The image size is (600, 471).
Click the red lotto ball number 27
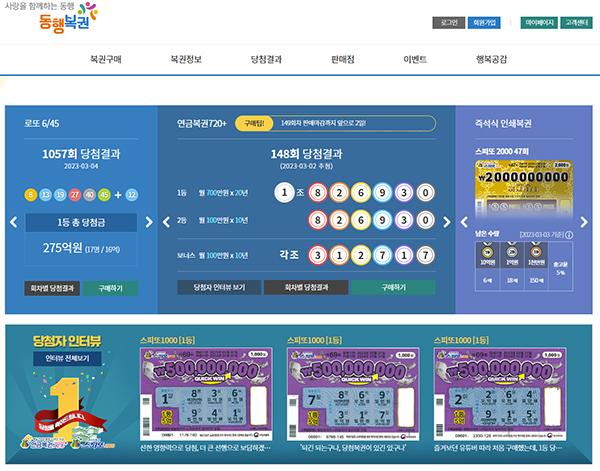point(75,195)
